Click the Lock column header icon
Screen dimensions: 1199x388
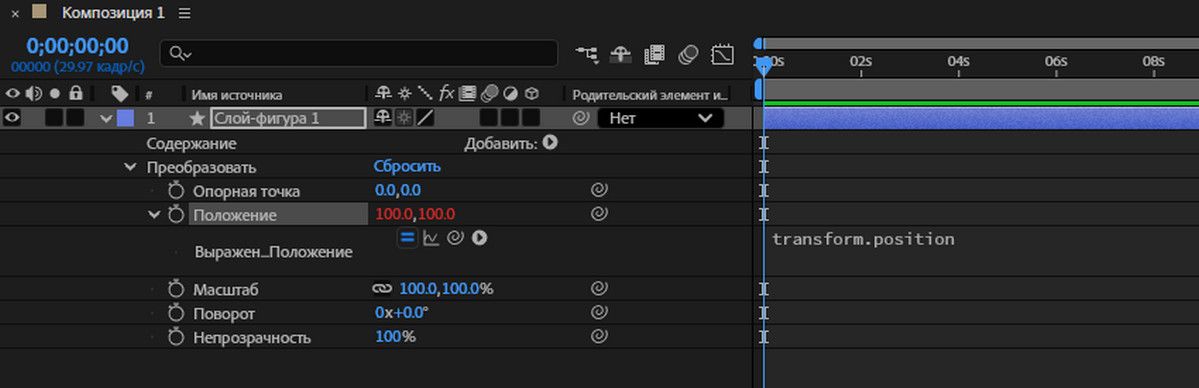(76, 93)
